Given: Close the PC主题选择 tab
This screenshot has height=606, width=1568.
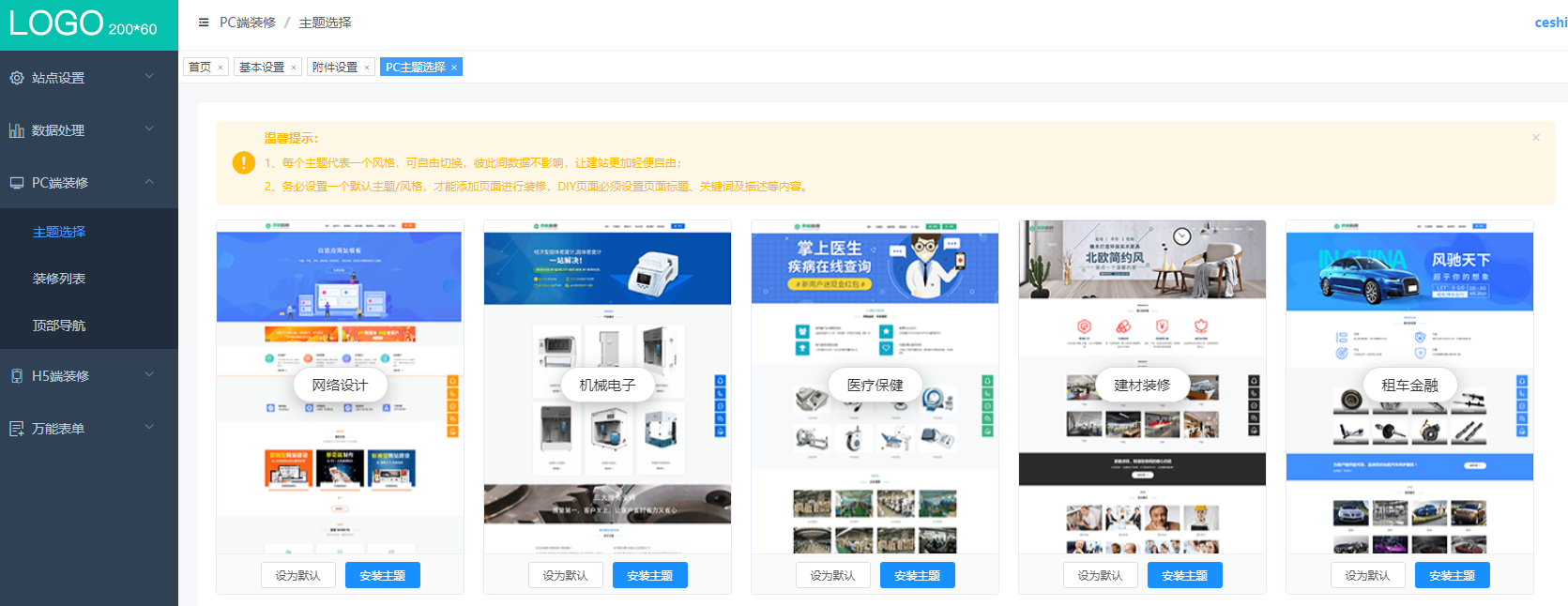Looking at the screenshot, I should (x=454, y=68).
